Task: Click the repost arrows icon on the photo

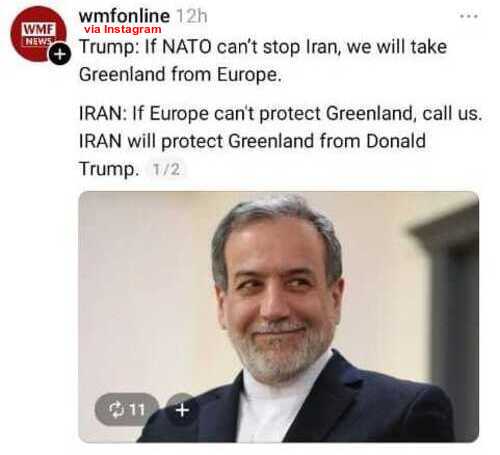Action: click(116, 410)
